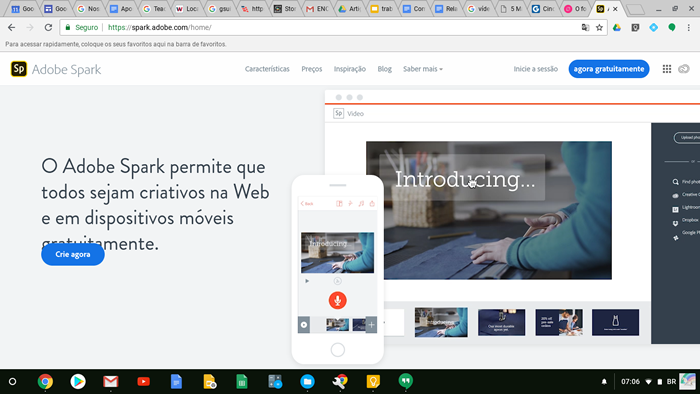Screen dimensions: 700x394
Task: Click the plus icon on phone timeline
Action: [371, 324]
